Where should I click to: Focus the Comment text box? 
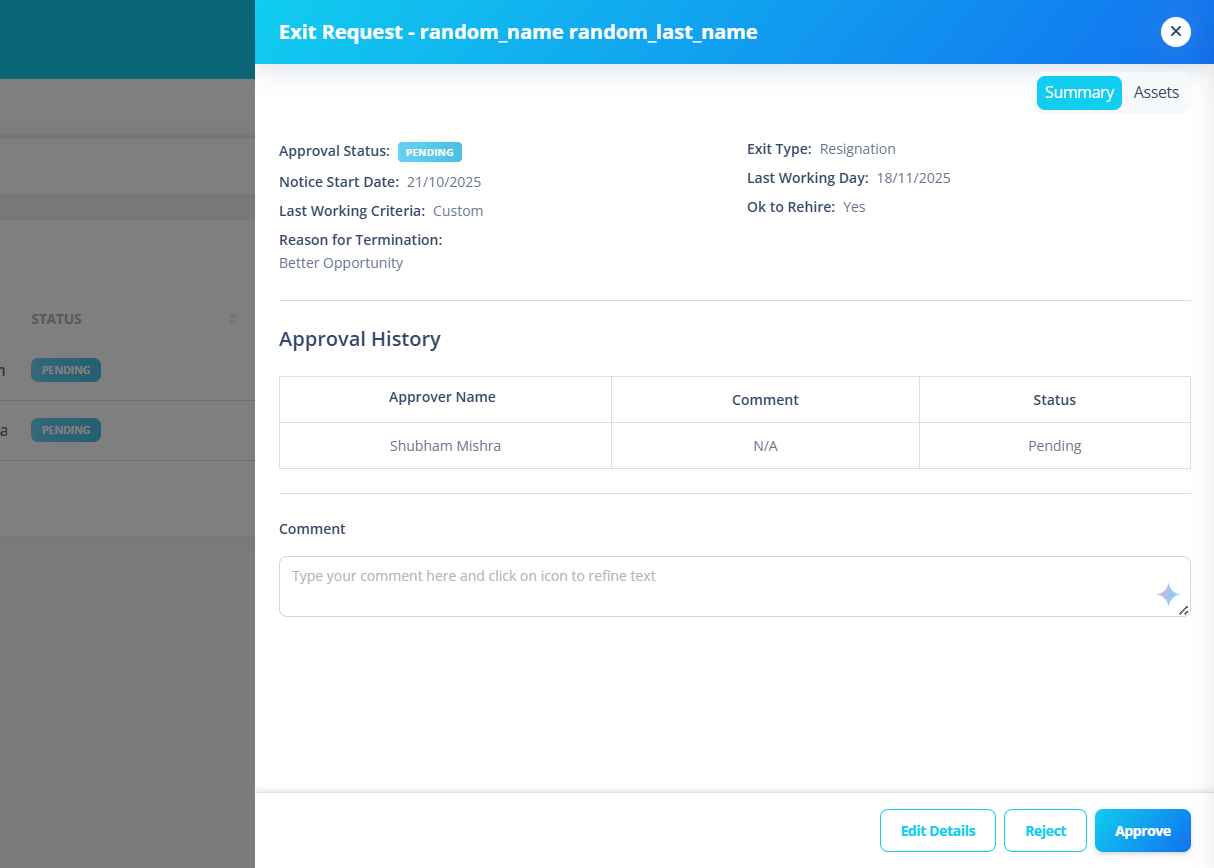point(735,586)
